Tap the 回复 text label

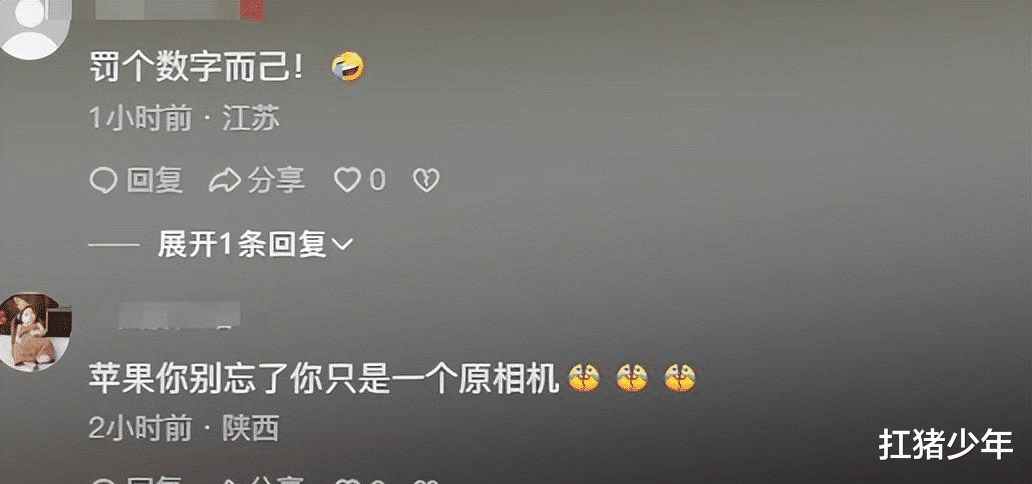coord(155,180)
